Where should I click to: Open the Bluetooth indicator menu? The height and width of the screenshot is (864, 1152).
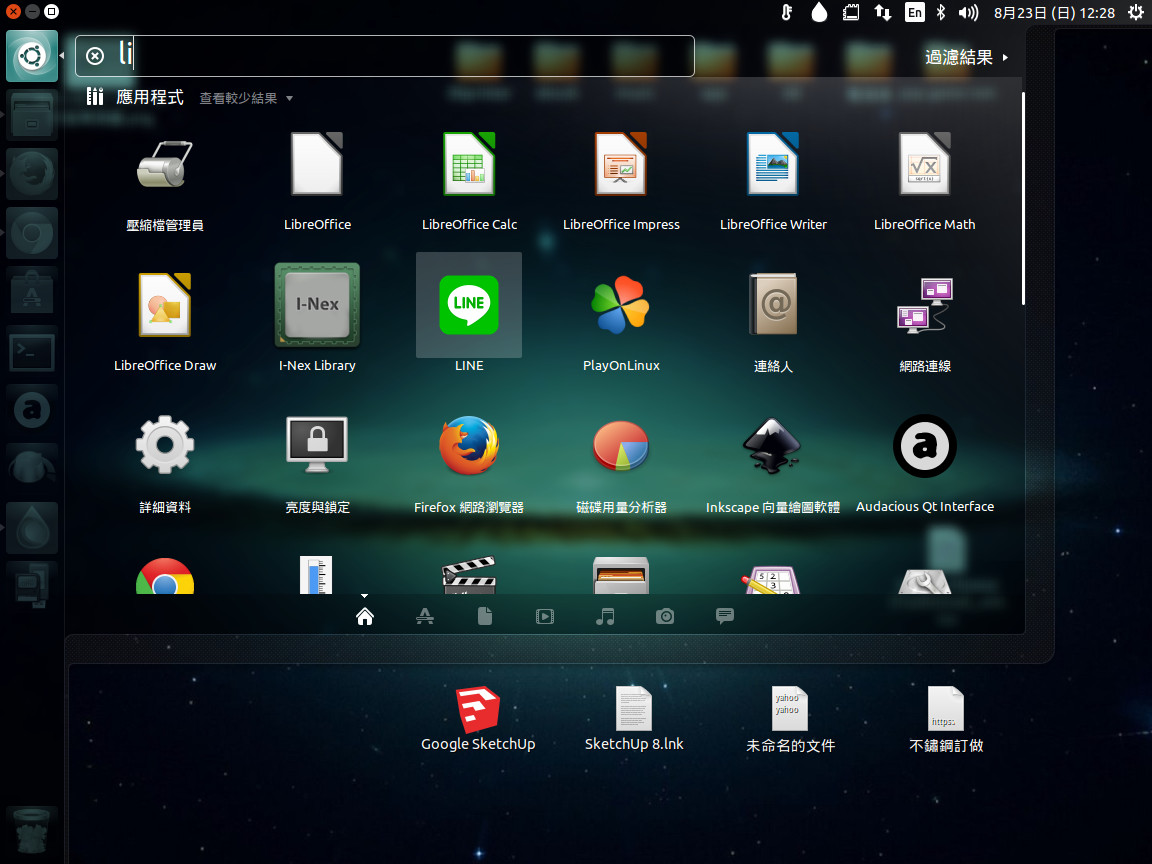tap(941, 12)
